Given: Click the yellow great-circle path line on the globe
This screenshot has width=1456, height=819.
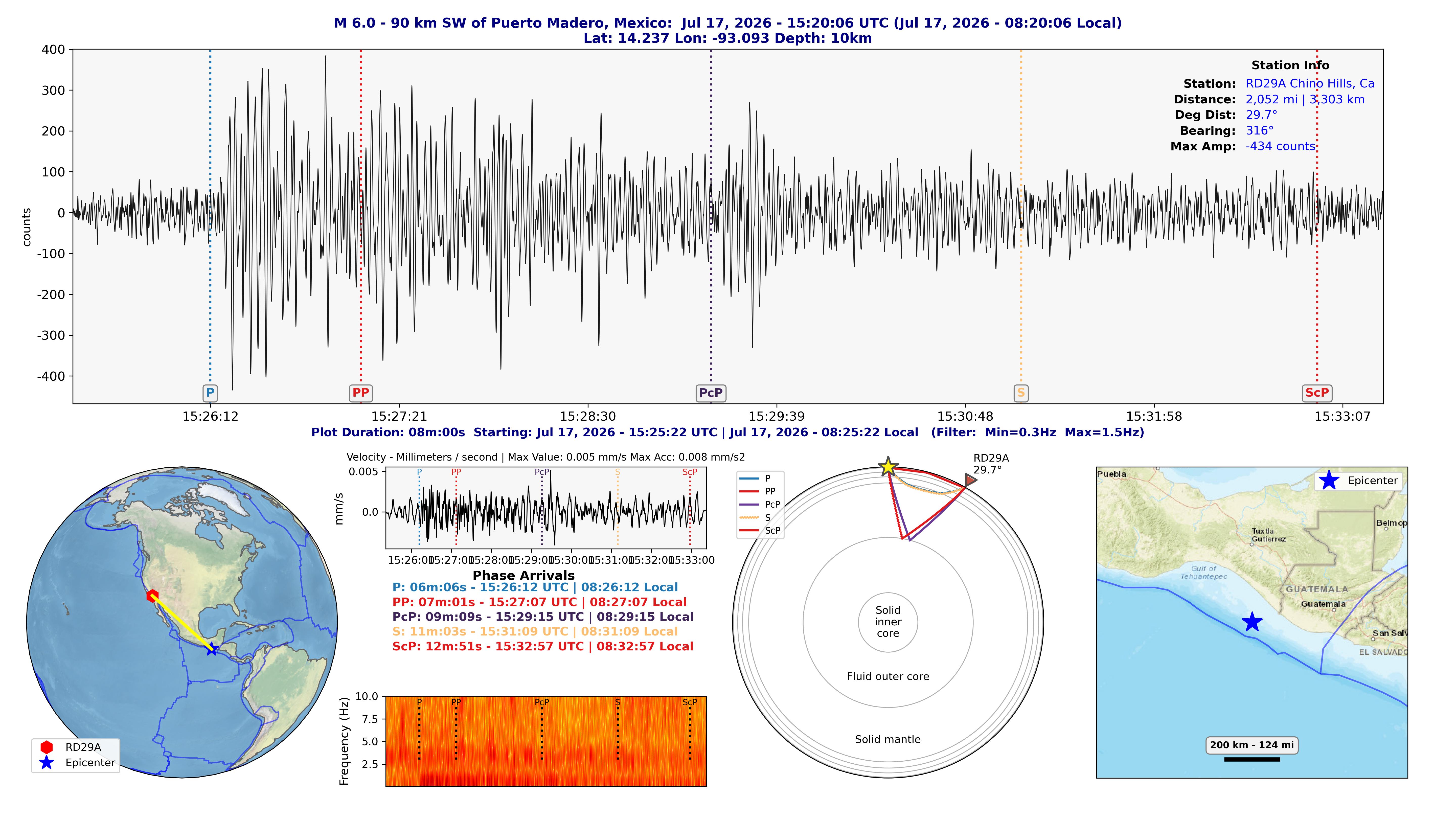Looking at the screenshot, I should [x=181, y=622].
